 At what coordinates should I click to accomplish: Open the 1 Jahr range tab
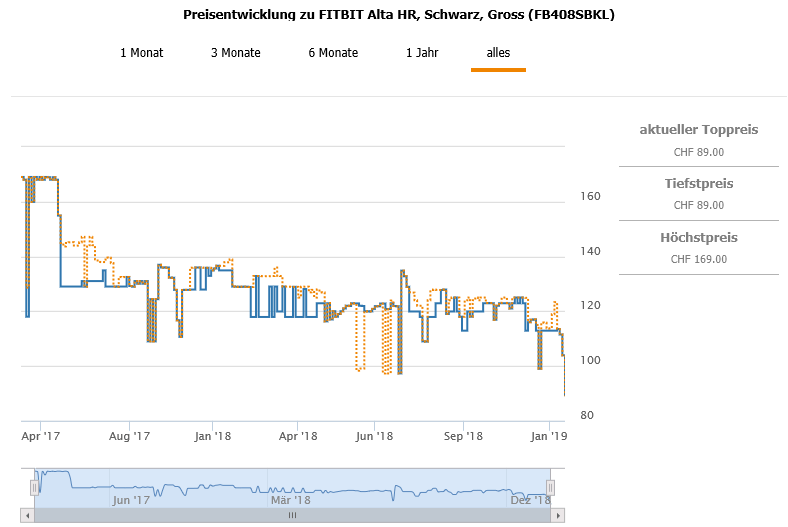(x=420, y=53)
